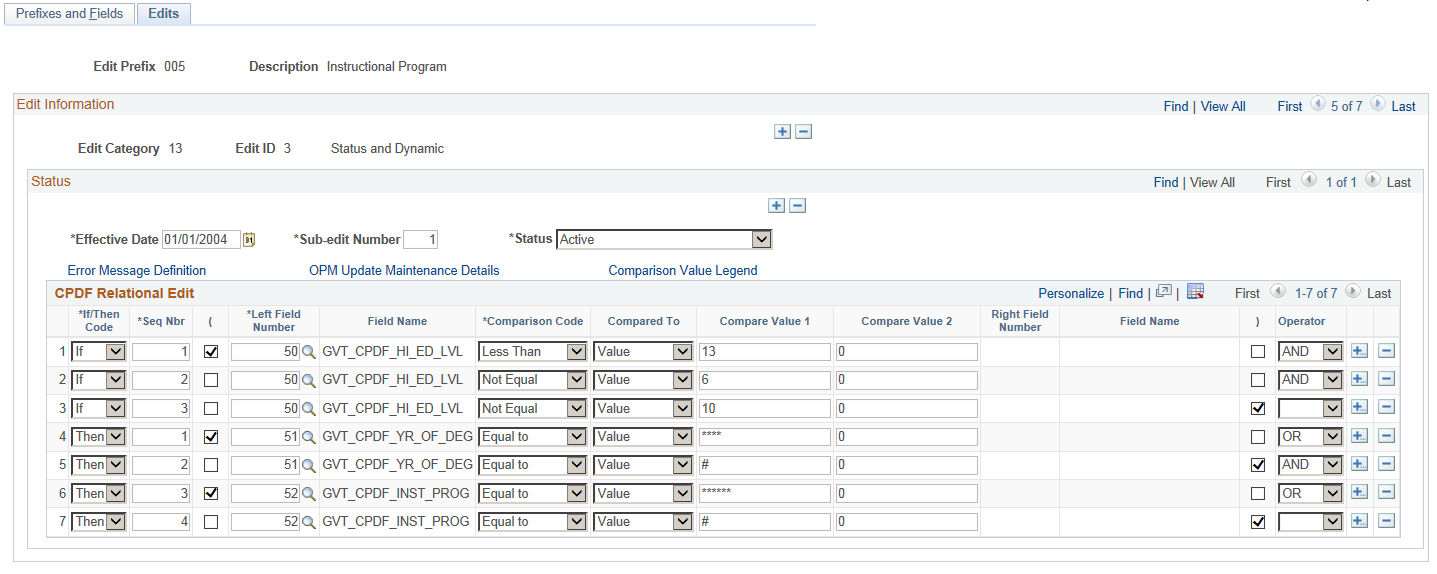Screen dimensions: 1437x574
Task: Uncheck open parenthesis for row 4
Action: (x=210, y=437)
